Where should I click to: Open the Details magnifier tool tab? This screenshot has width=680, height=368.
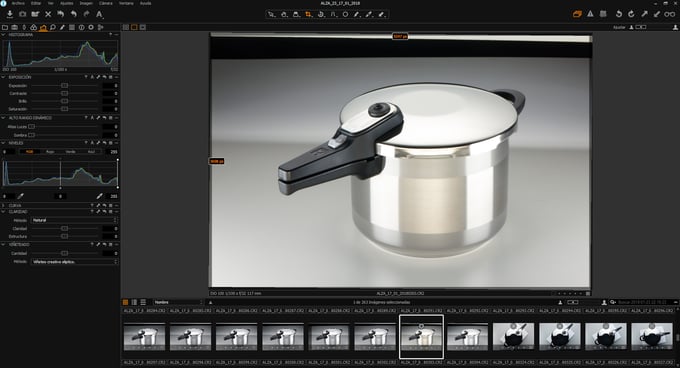pos(53,27)
